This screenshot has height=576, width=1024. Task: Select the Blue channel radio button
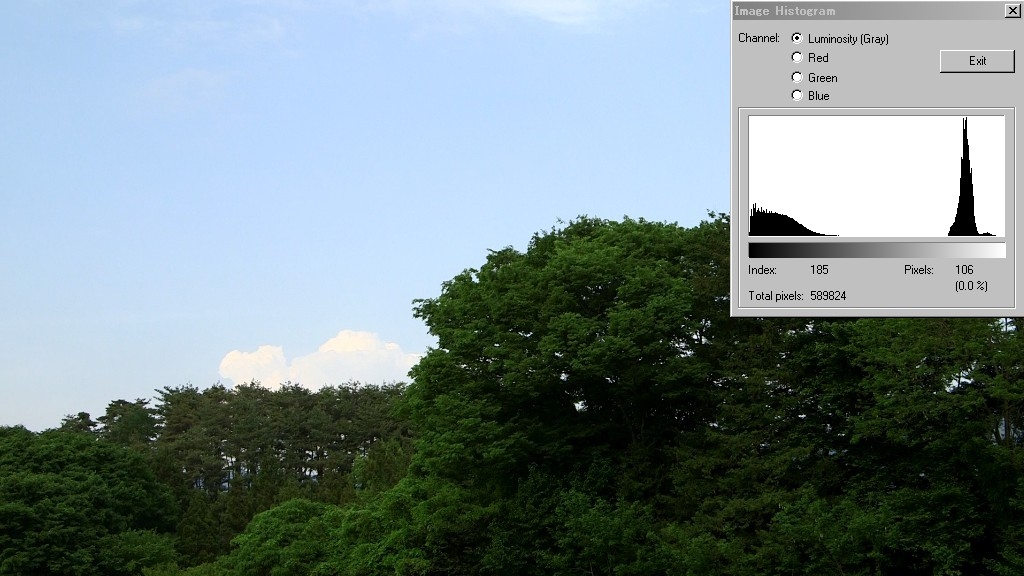pyautogui.click(x=797, y=95)
